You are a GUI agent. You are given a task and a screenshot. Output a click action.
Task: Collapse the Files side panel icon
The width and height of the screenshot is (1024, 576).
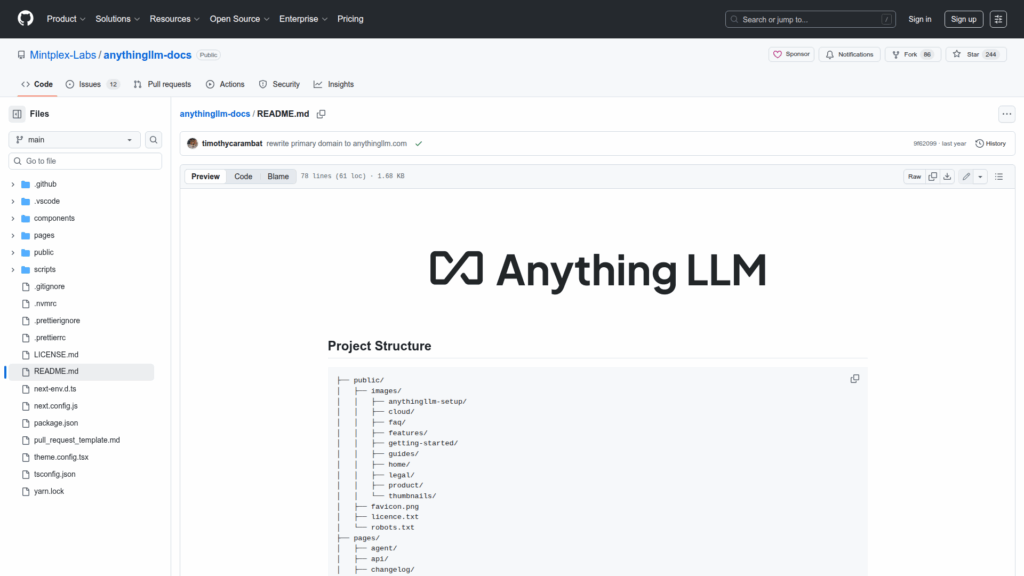click(17, 114)
